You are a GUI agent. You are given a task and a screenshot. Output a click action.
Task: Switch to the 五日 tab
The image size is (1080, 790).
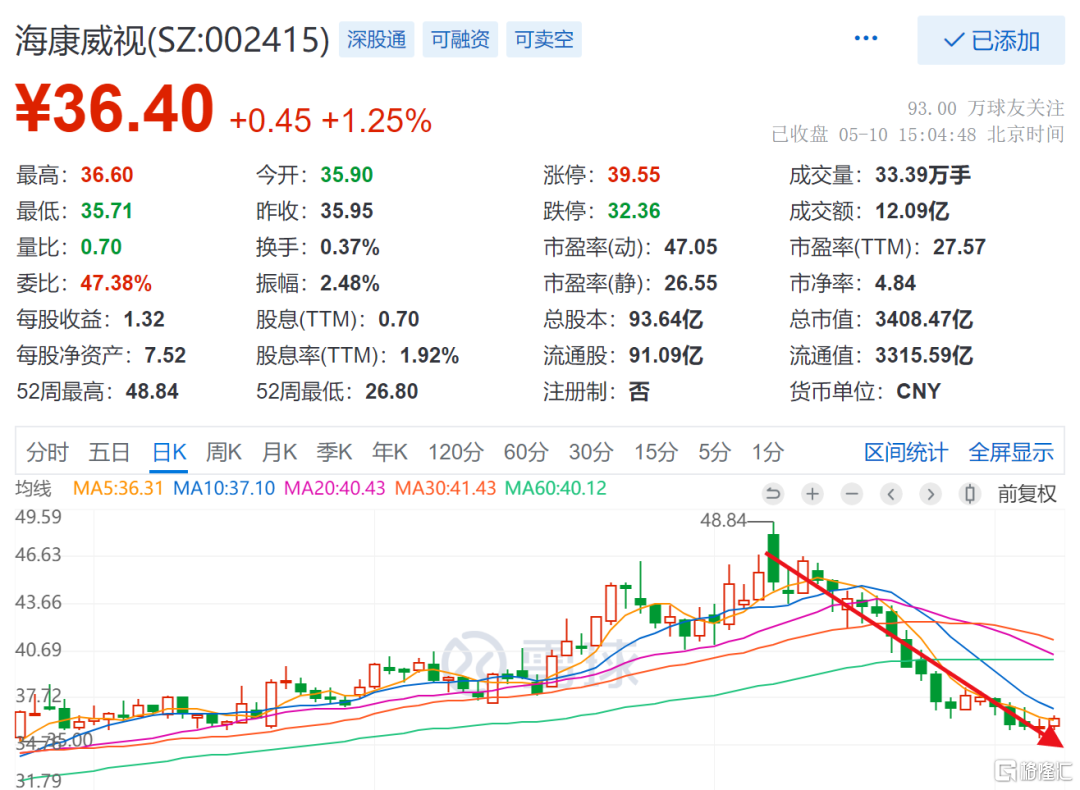[110, 453]
